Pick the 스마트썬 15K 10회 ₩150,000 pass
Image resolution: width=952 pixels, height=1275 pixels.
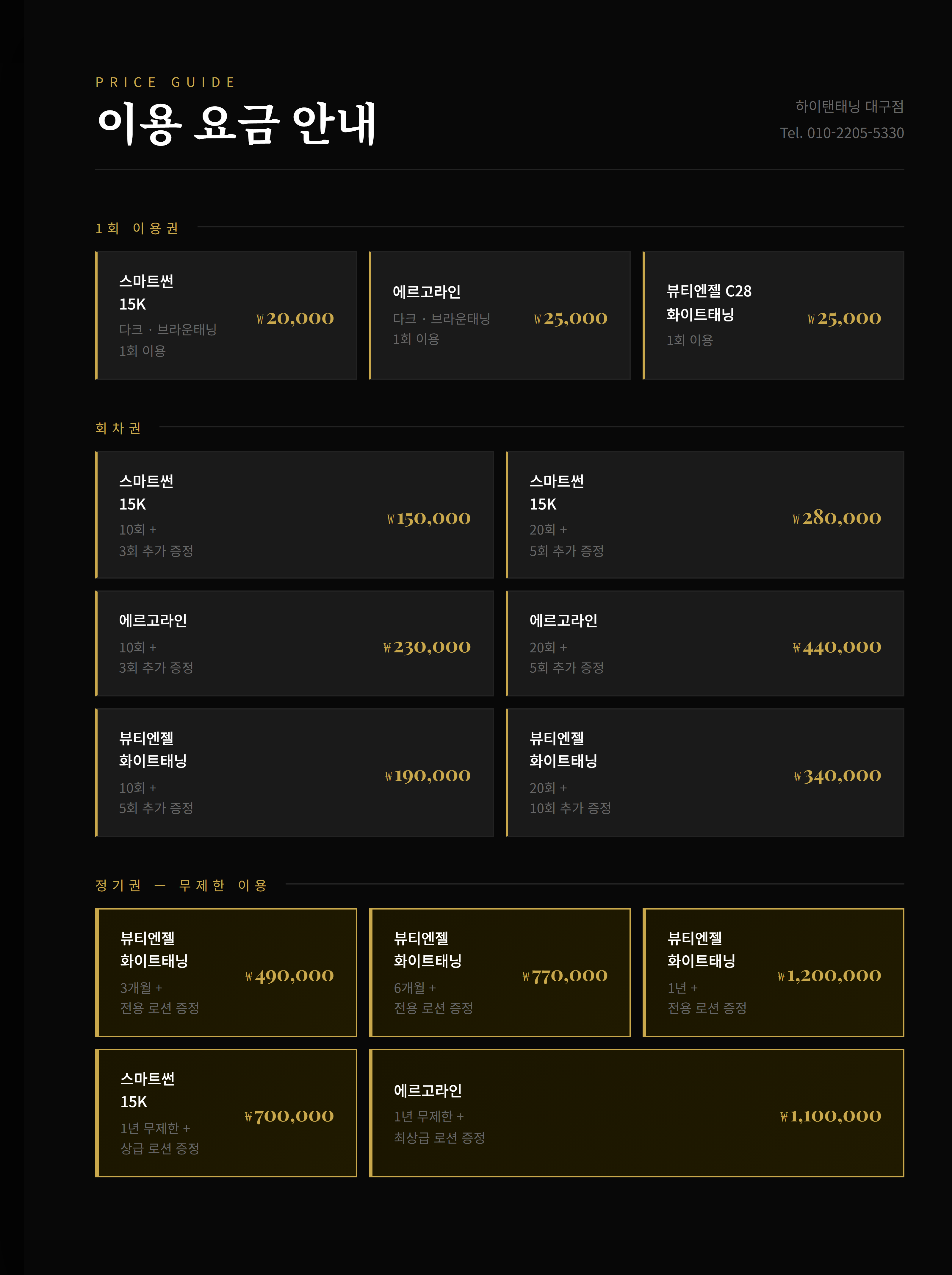295,515
